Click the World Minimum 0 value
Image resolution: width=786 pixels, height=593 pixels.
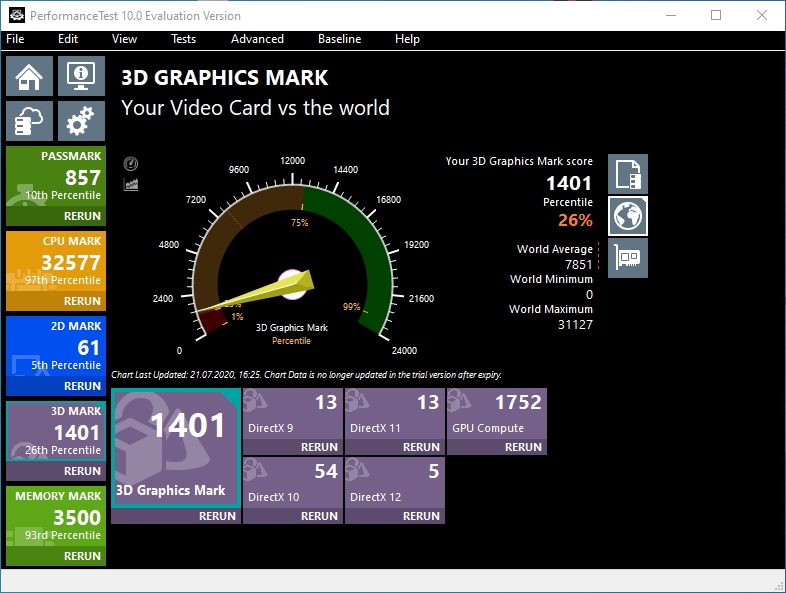[589, 294]
